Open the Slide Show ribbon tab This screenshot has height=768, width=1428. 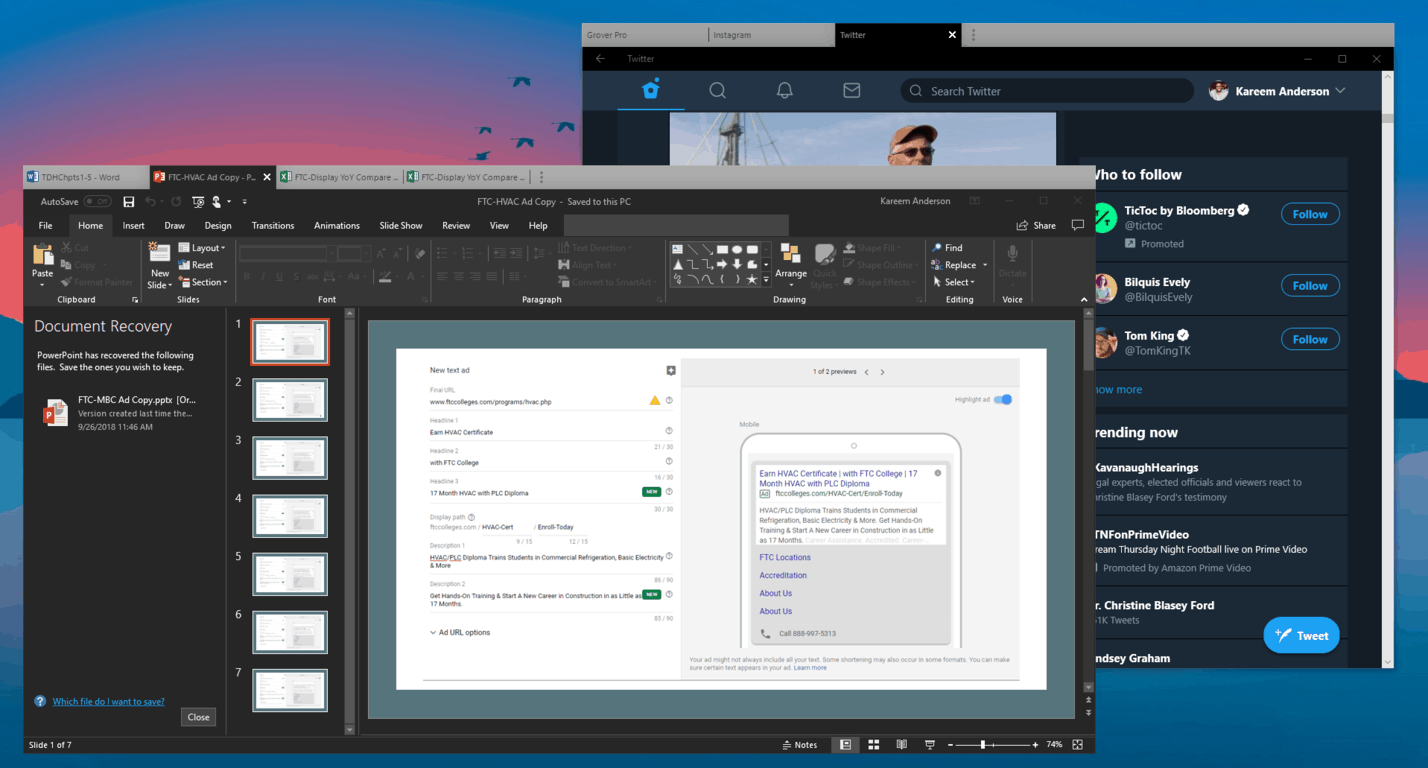coord(401,226)
